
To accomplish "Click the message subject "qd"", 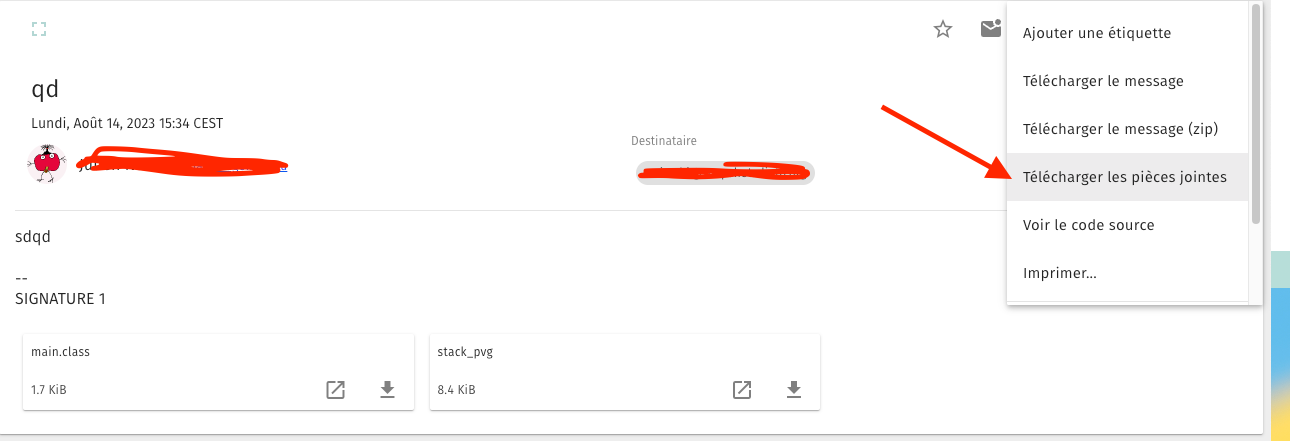I will pyautogui.click(x=46, y=89).
